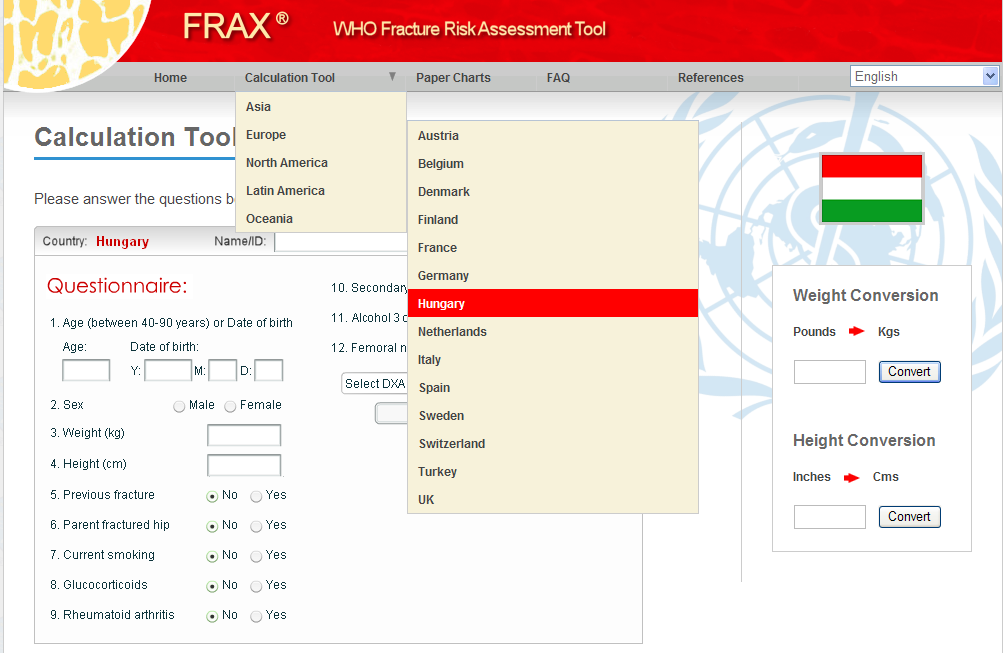Open the English language dropdown
The width and height of the screenshot is (1003, 653).
pyautogui.click(x=924, y=76)
